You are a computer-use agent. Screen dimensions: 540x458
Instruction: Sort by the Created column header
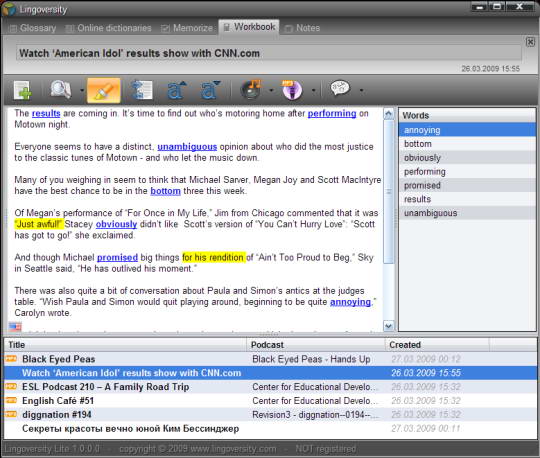(x=437, y=345)
